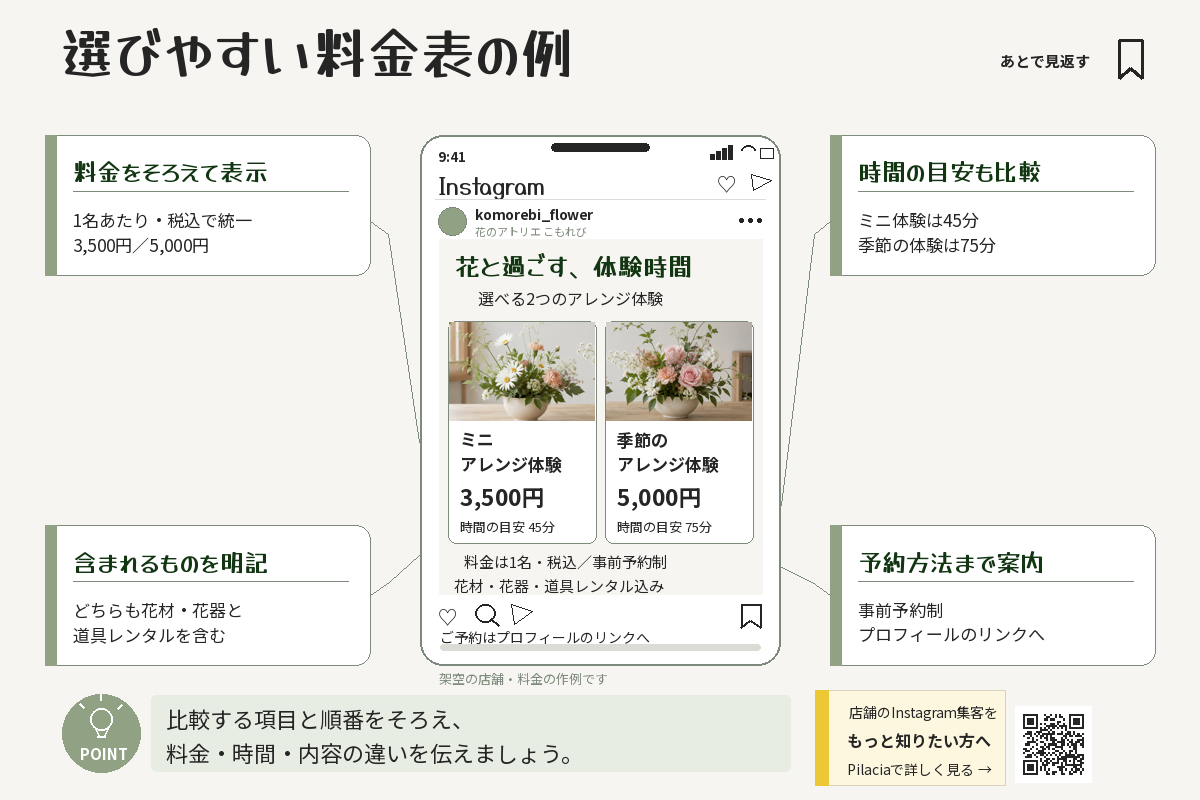
Task: Click the 花材・花器・道具レンタル込み line
Action: (559, 586)
